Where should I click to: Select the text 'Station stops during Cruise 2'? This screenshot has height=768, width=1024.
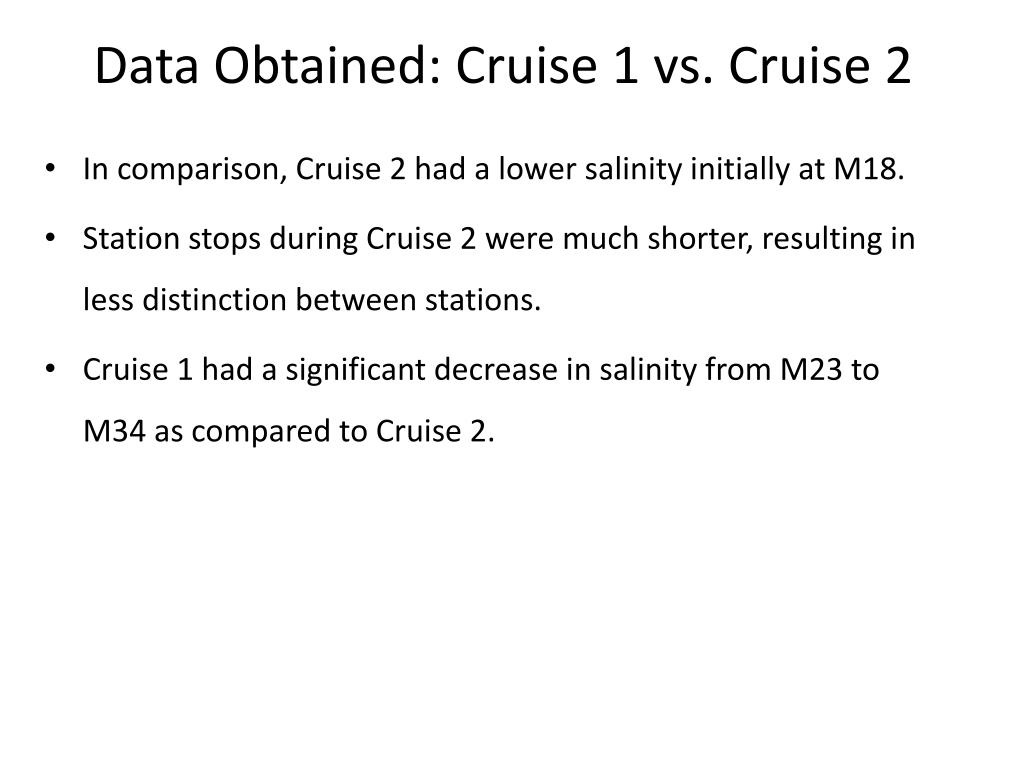pos(280,239)
